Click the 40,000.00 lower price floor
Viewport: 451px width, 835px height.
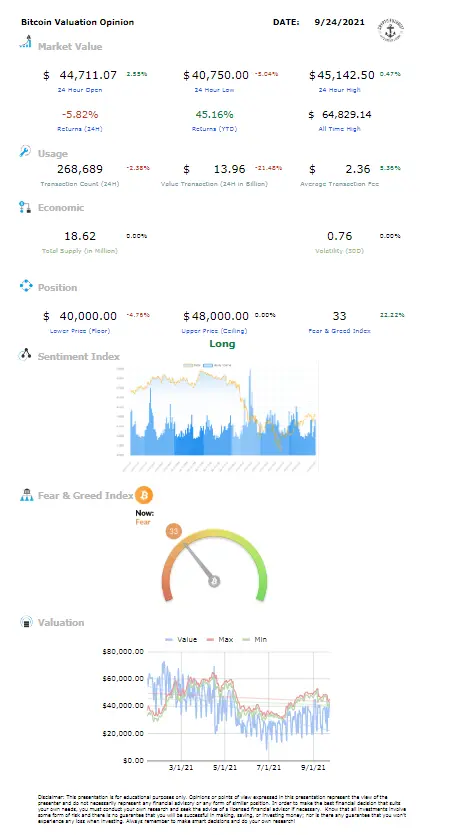pyautogui.click(x=88, y=316)
